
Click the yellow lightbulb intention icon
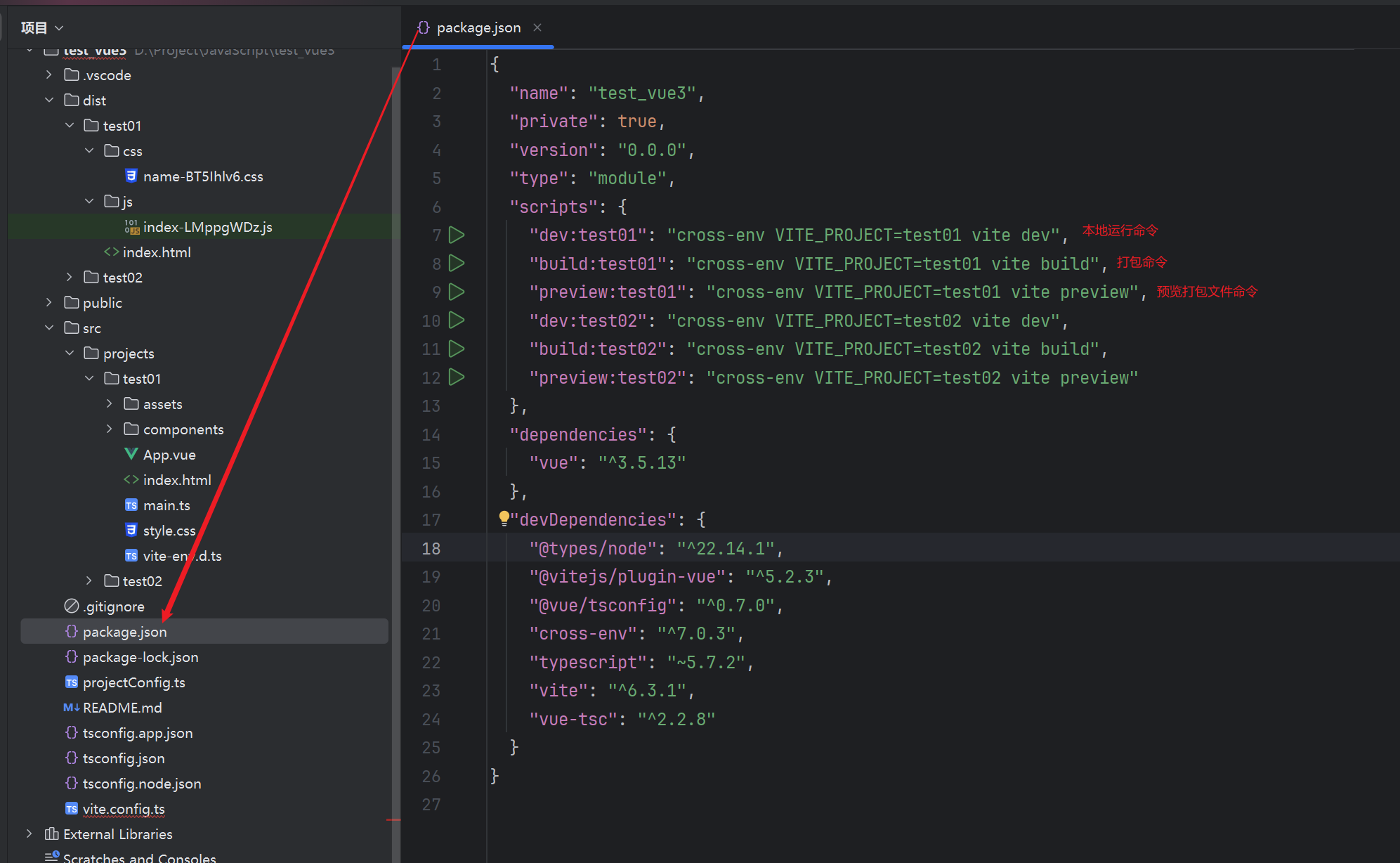[504, 519]
